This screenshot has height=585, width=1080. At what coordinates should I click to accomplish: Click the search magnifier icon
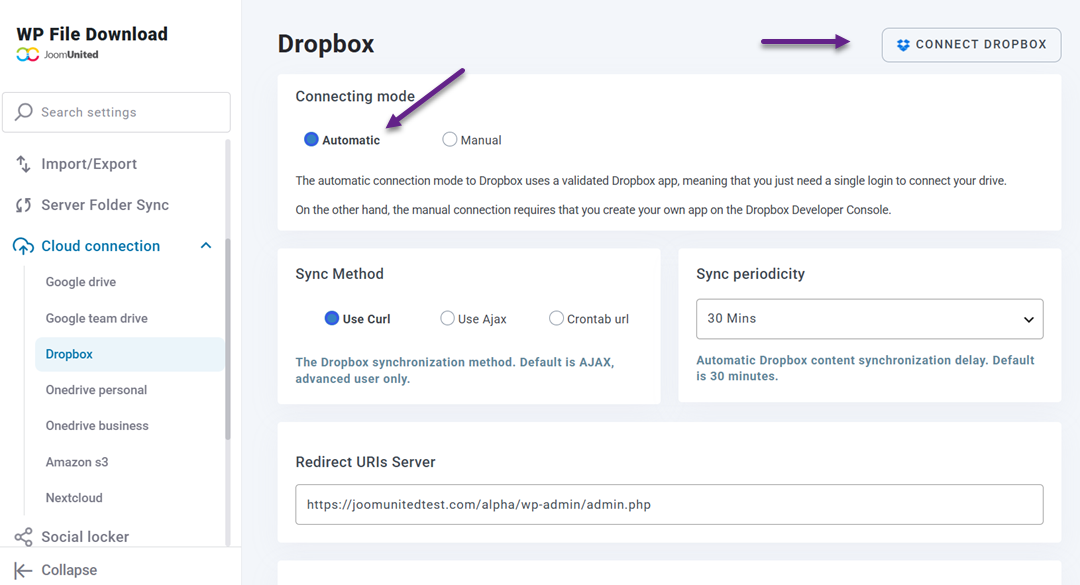point(24,112)
